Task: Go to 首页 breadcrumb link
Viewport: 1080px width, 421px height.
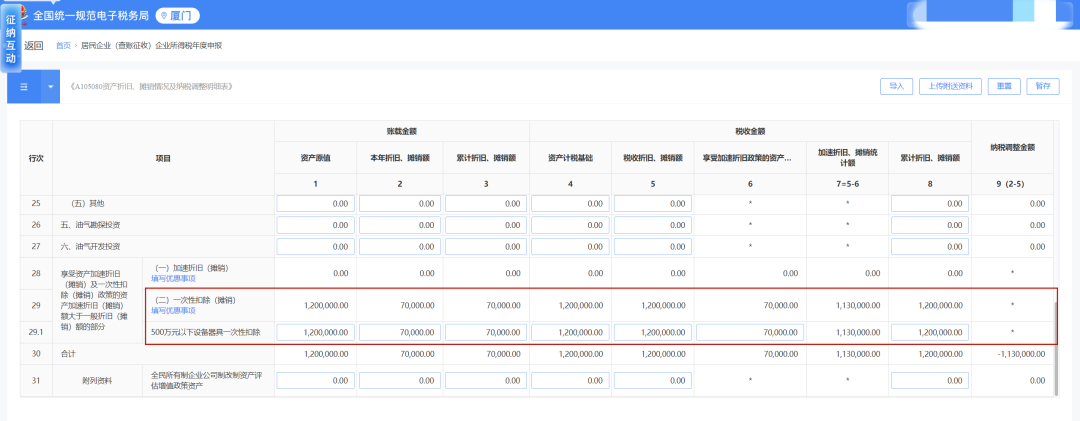Action: pos(63,46)
